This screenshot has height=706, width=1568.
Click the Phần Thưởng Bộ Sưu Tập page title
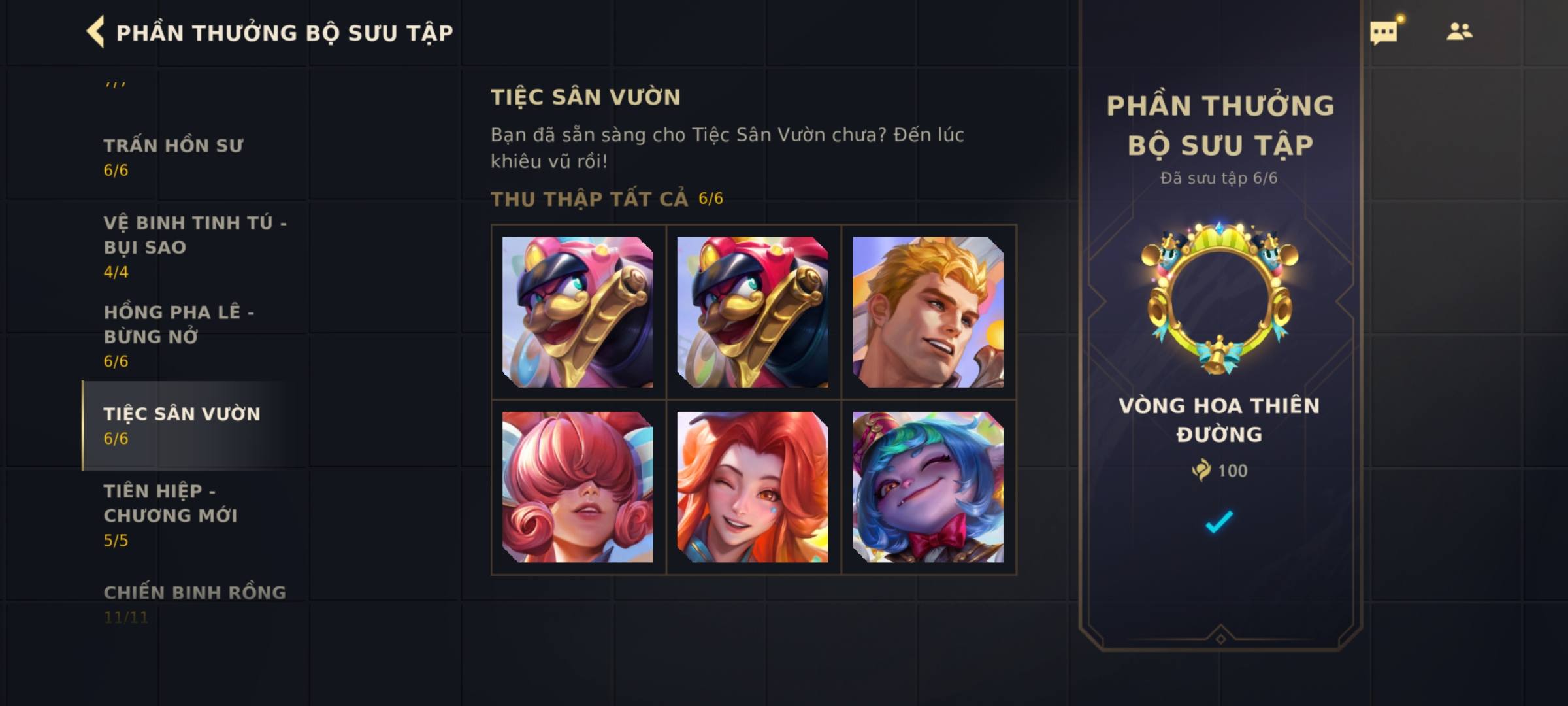(x=284, y=33)
